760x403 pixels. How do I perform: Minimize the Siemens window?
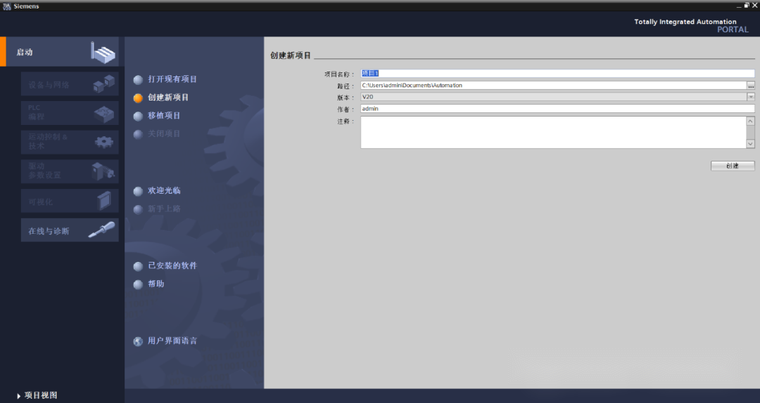(x=739, y=6)
